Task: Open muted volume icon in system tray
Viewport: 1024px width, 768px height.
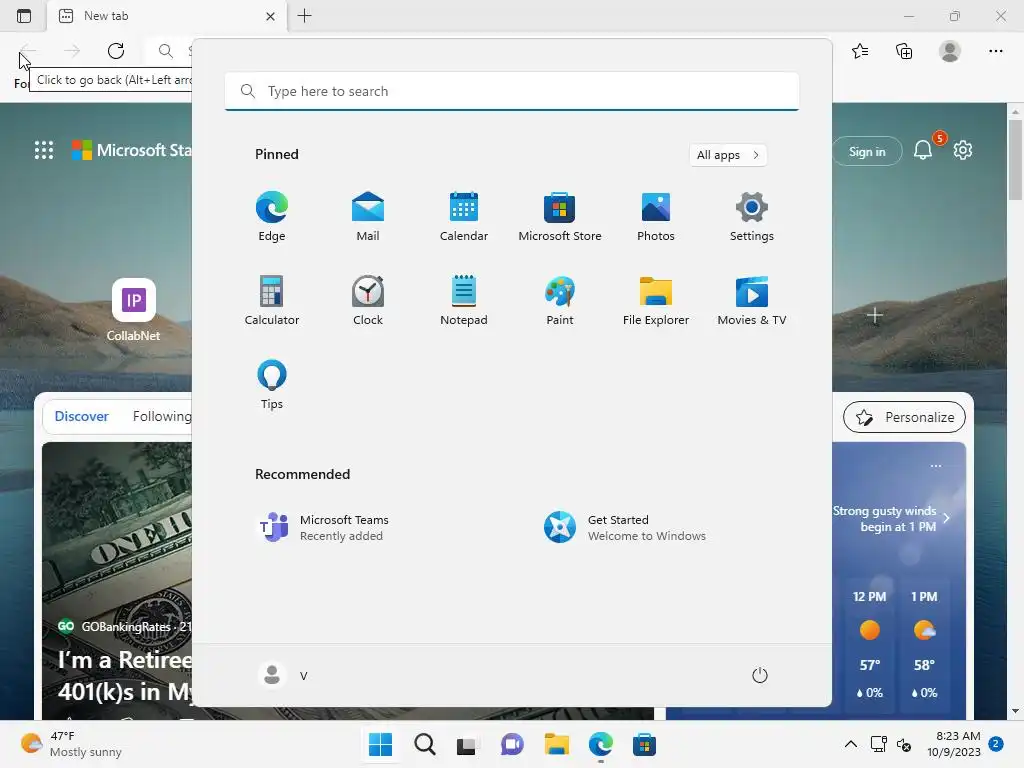Action: coord(904,744)
